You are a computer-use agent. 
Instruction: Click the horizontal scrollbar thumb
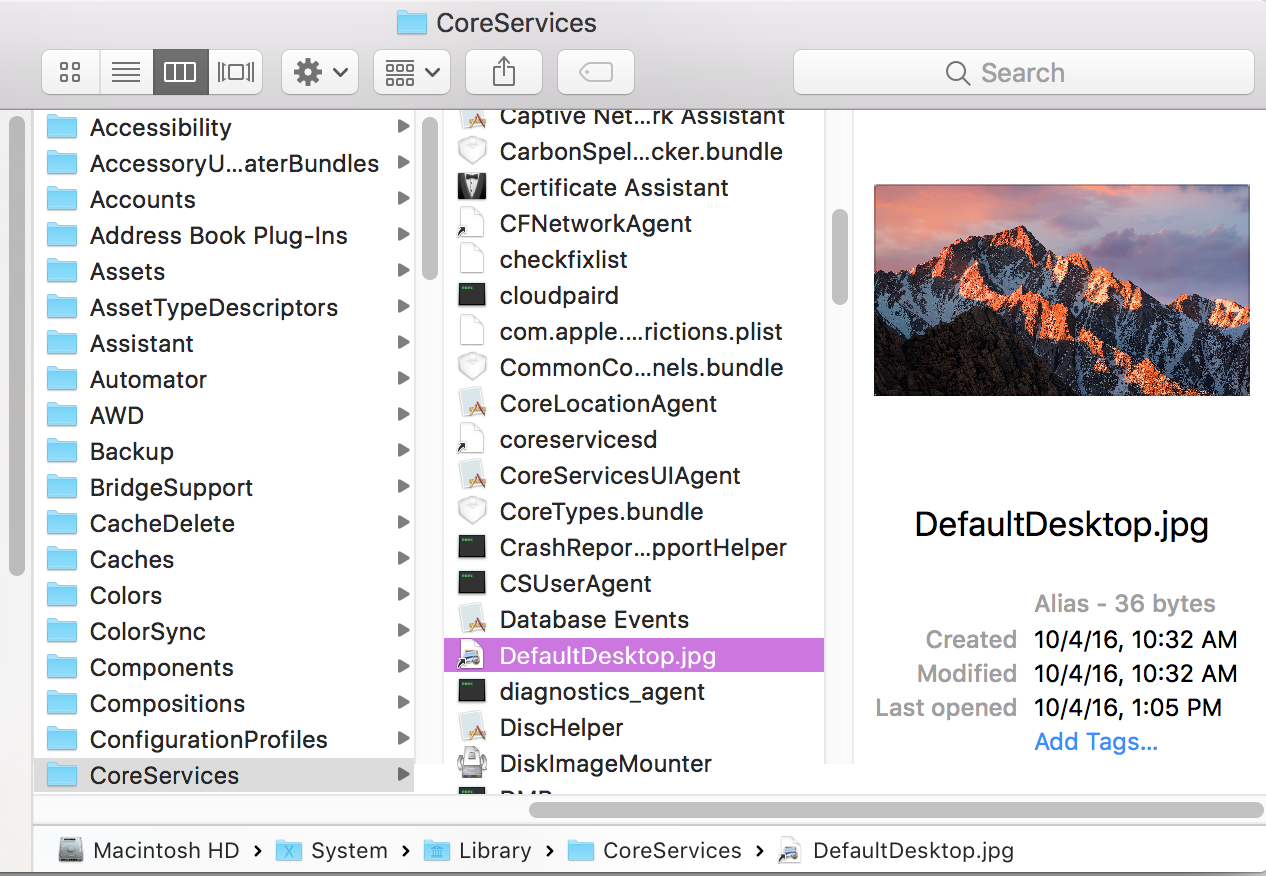(896, 809)
